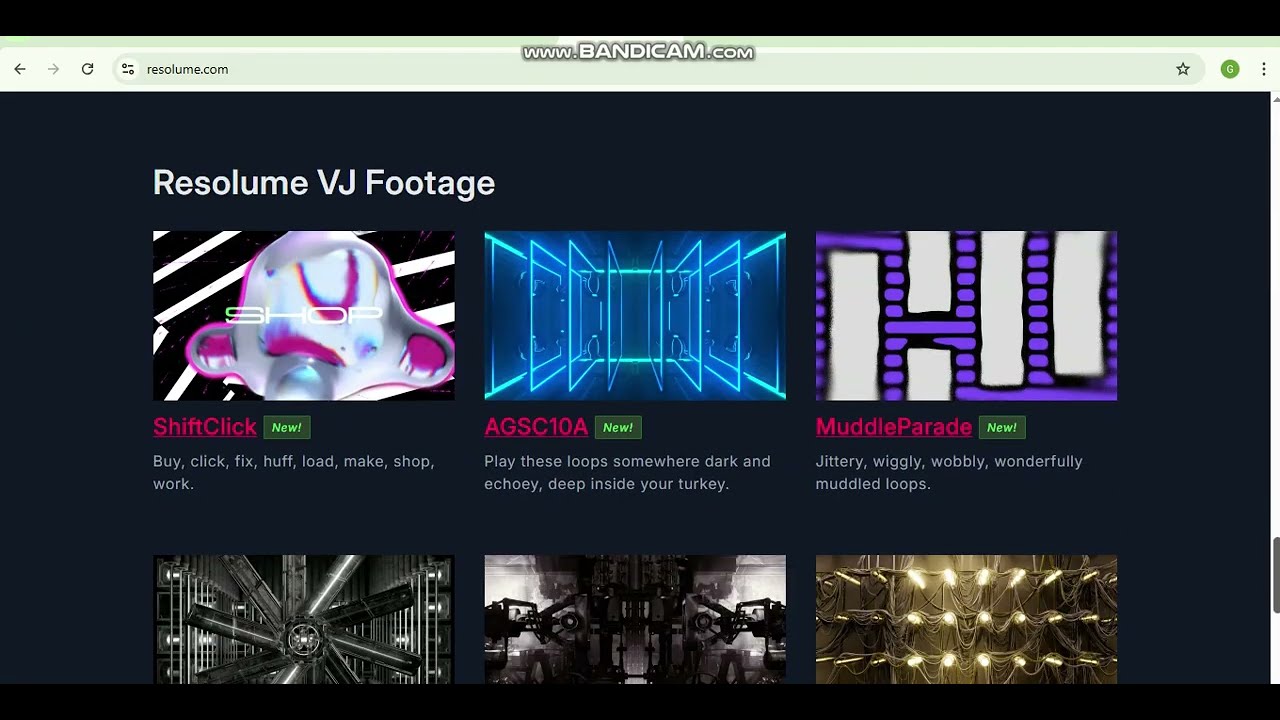This screenshot has width=1280, height=720.
Task: Click the 'Buy, click, fix, huff' description
Action: pyautogui.click(x=294, y=472)
